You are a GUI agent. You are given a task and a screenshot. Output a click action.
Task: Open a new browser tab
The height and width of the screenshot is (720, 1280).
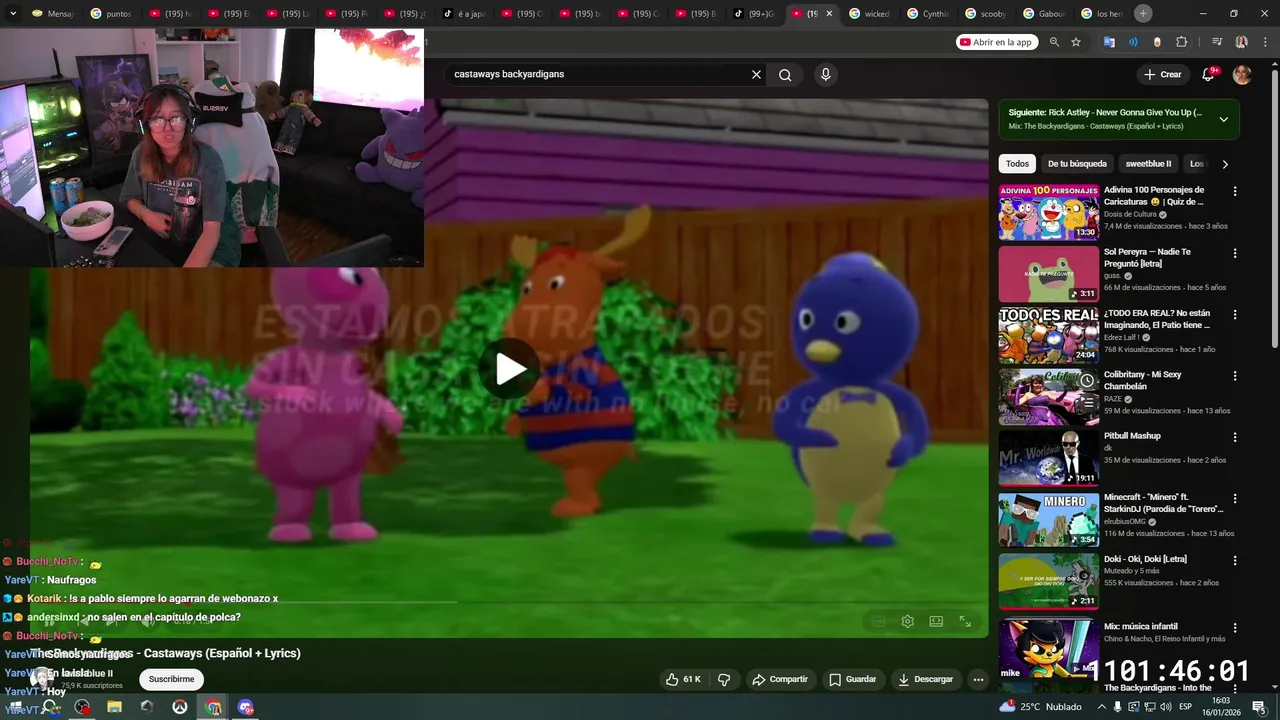coord(1143,13)
